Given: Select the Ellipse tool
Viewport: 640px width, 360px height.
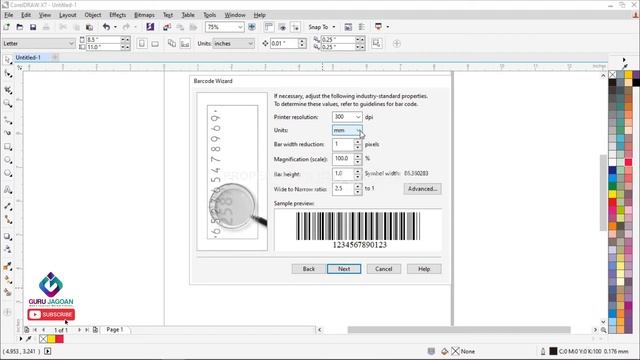Looking at the screenshot, I should click(8, 160).
